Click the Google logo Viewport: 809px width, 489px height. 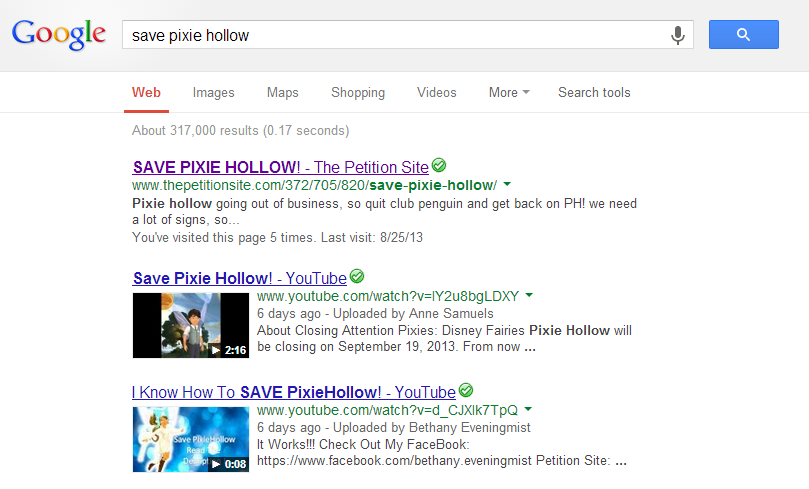(x=59, y=35)
